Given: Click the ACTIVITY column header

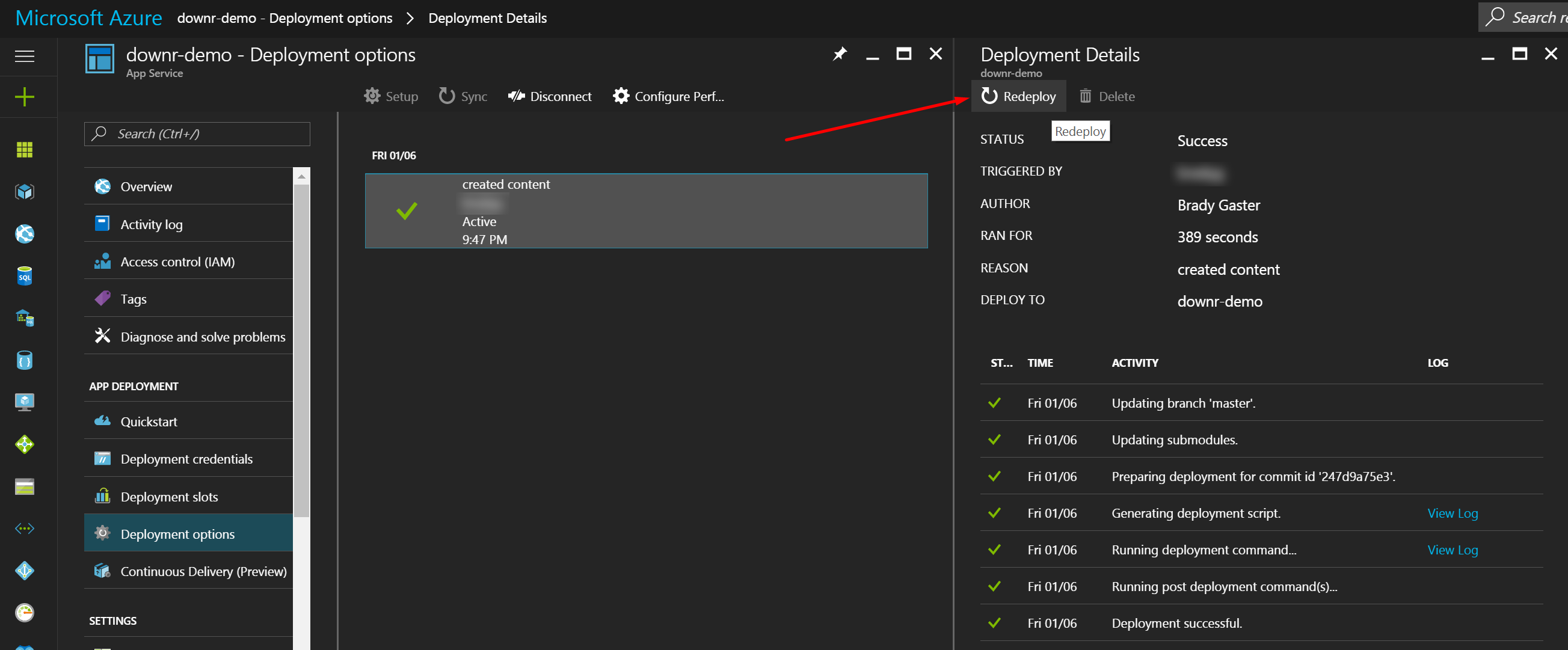Looking at the screenshot, I should coord(1134,363).
